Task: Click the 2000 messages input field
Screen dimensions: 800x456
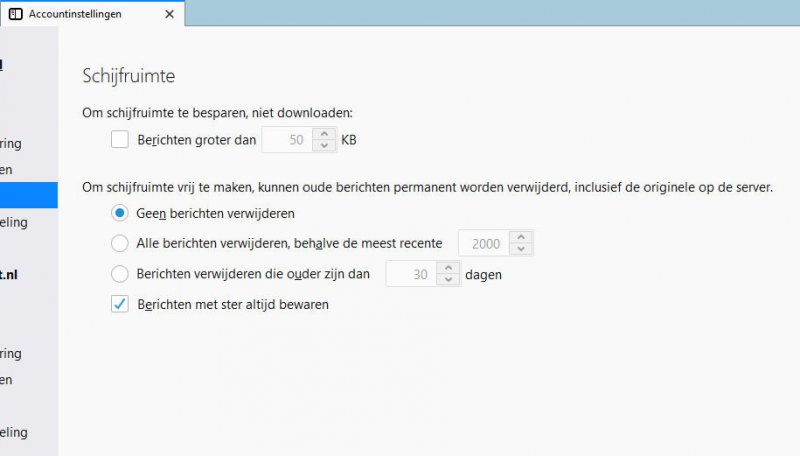Action: 482,243
